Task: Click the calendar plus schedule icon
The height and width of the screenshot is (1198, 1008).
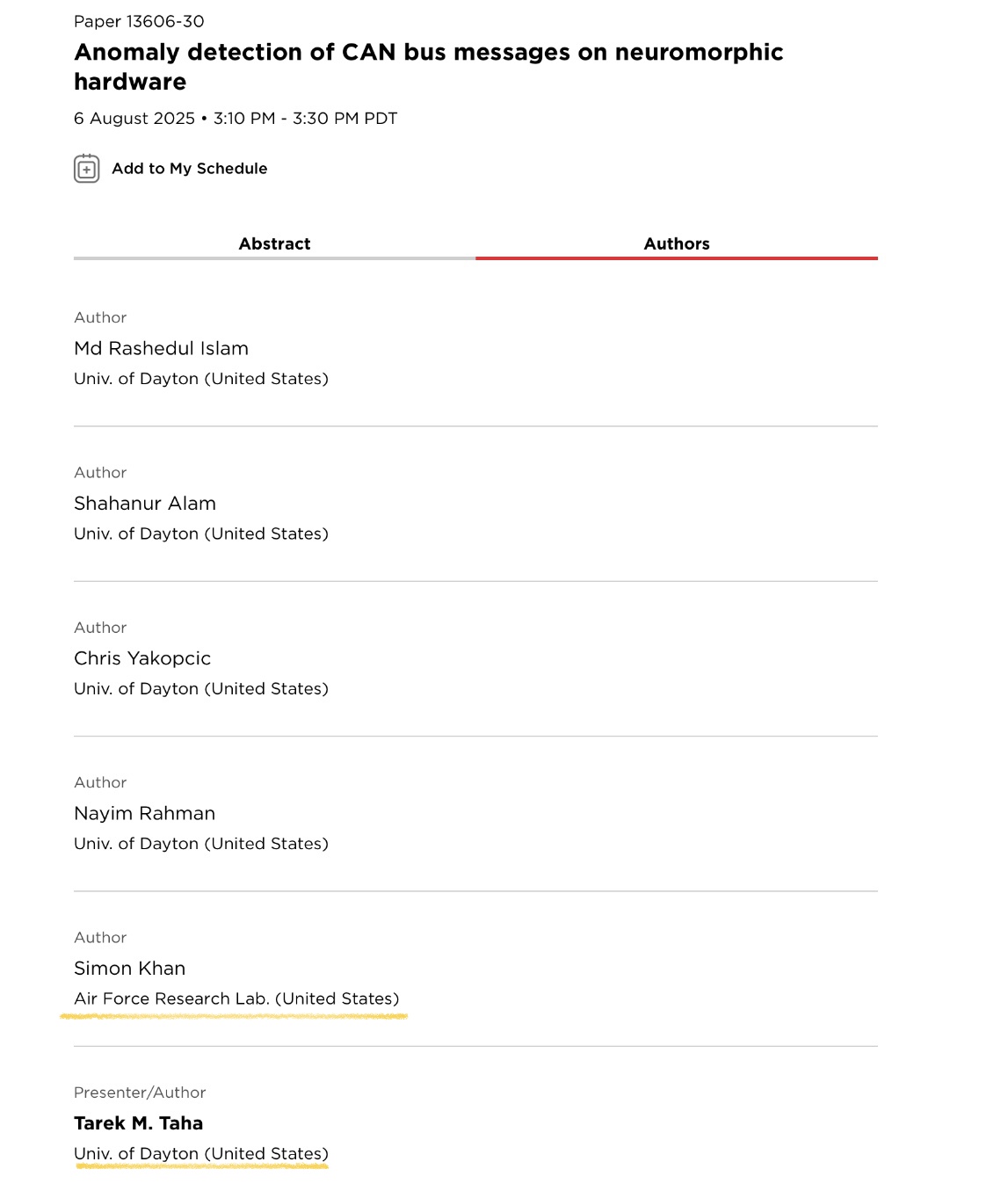Action: pos(86,169)
